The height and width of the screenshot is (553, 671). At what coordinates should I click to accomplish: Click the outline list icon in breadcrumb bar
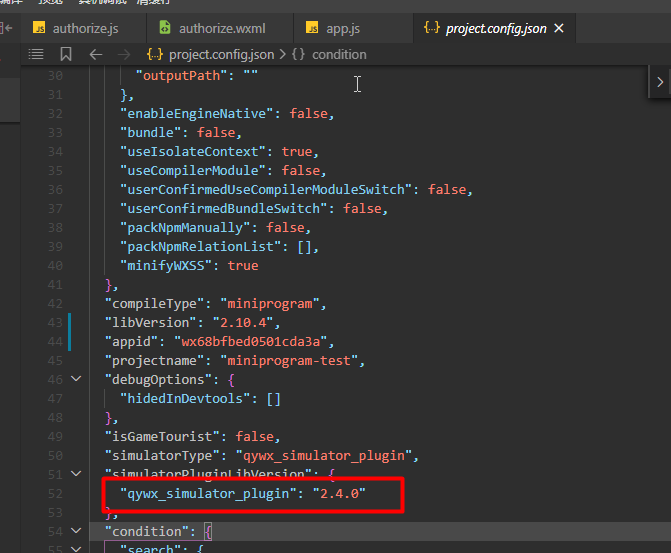(x=36, y=54)
